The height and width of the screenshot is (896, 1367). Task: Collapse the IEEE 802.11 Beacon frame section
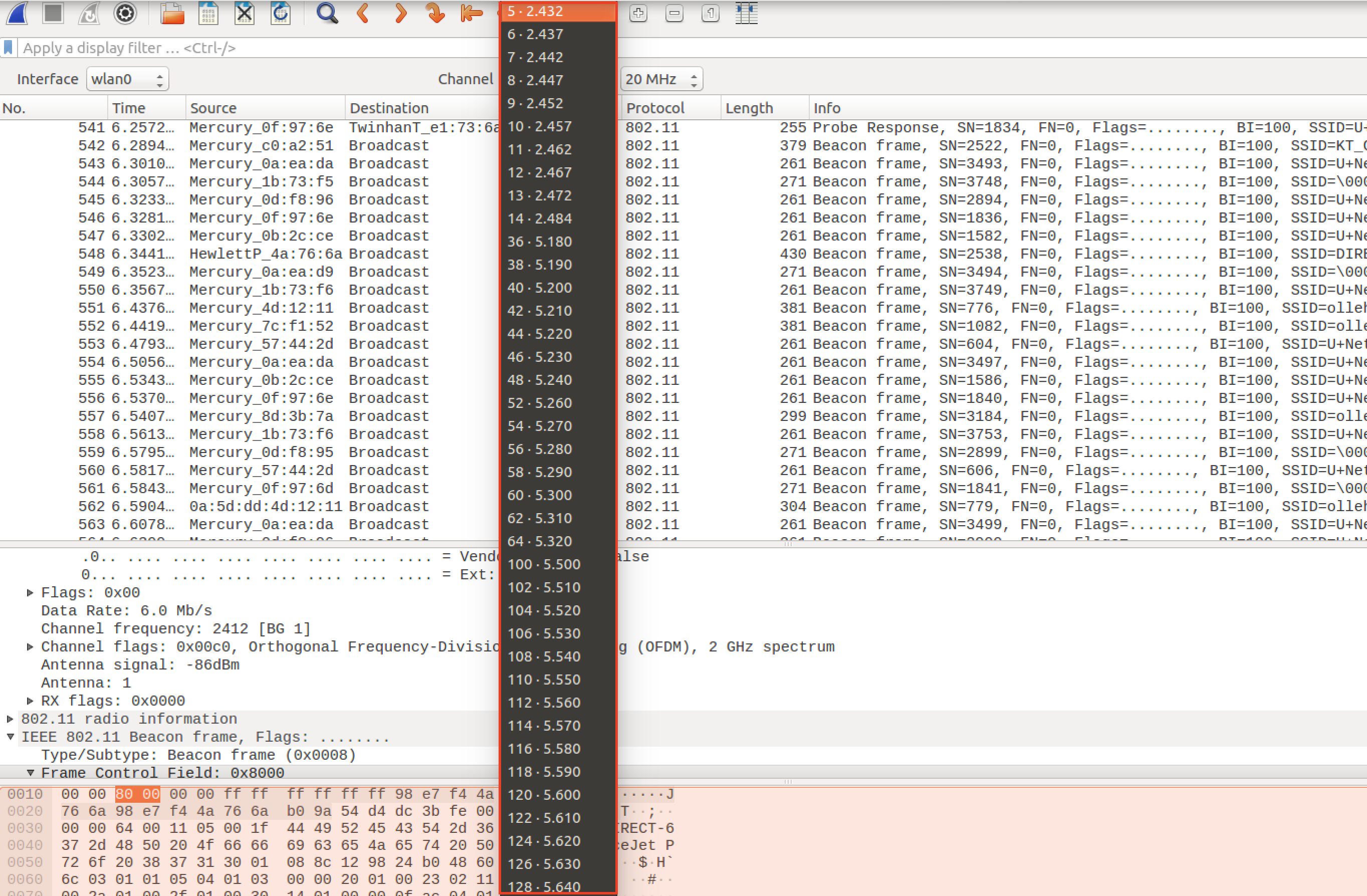(x=11, y=737)
